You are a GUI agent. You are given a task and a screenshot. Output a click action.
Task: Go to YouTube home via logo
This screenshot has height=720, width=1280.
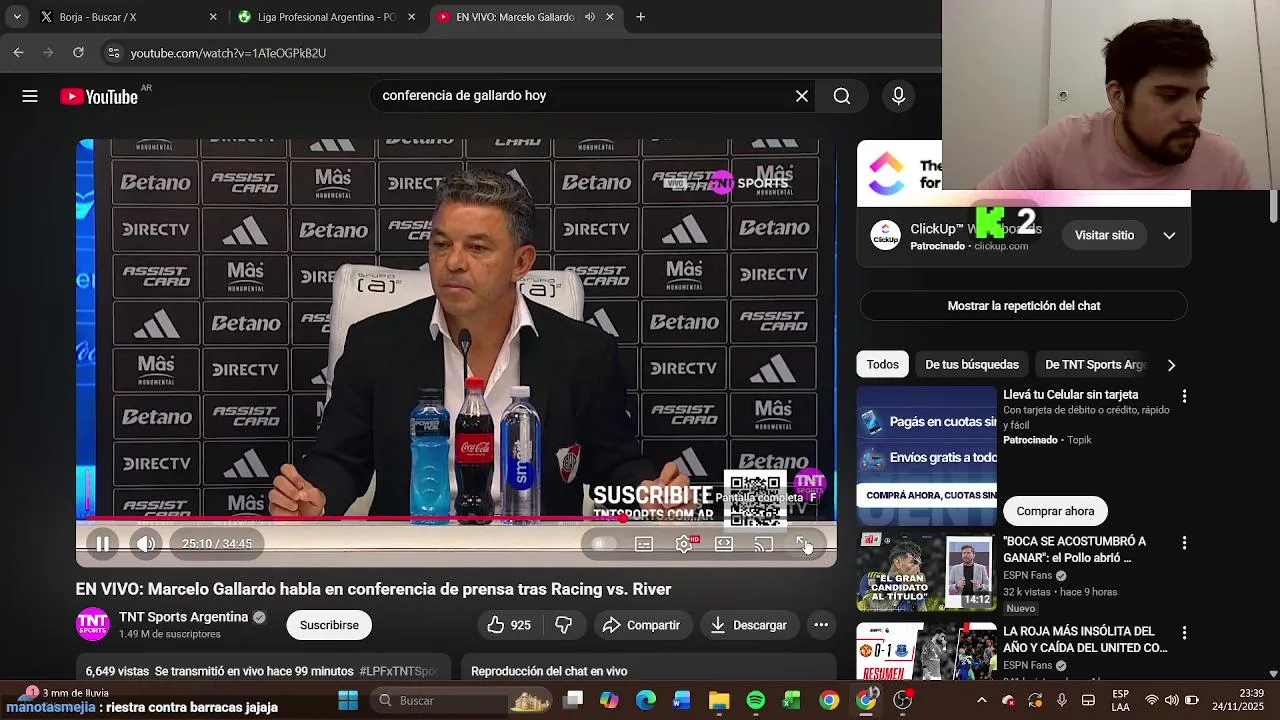pyautogui.click(x=99, y=96)
